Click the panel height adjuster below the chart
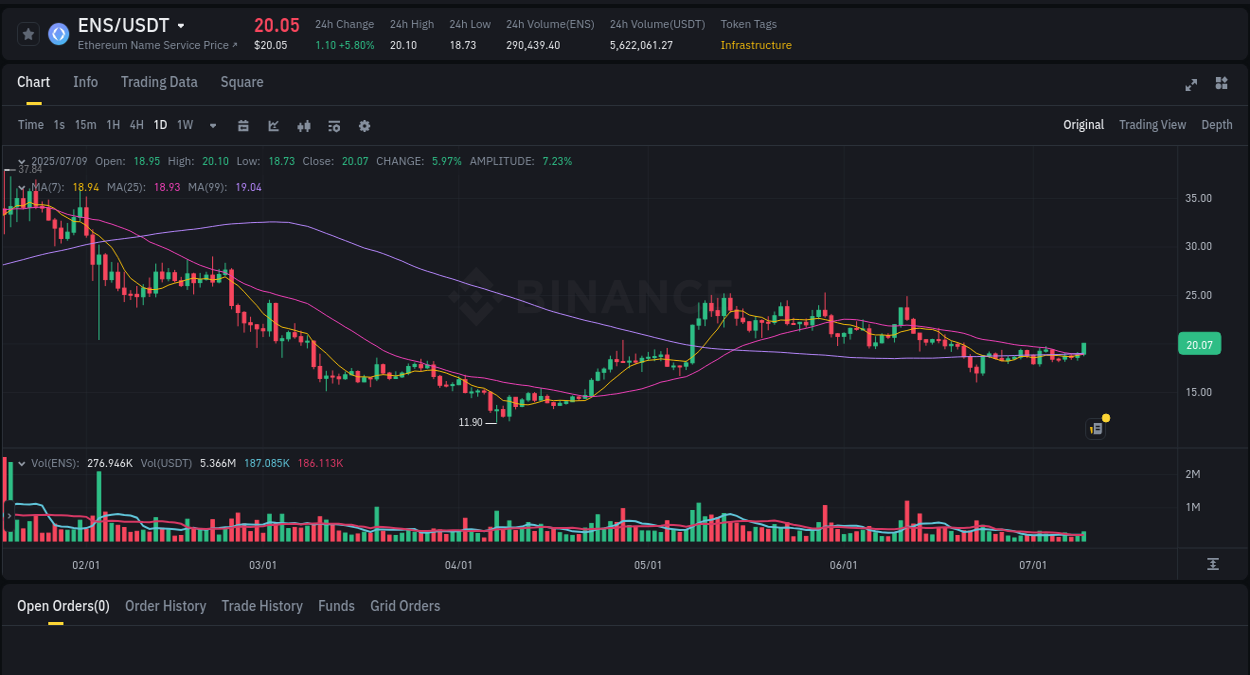This screenshot has width=1250, height=675. 1213,563
